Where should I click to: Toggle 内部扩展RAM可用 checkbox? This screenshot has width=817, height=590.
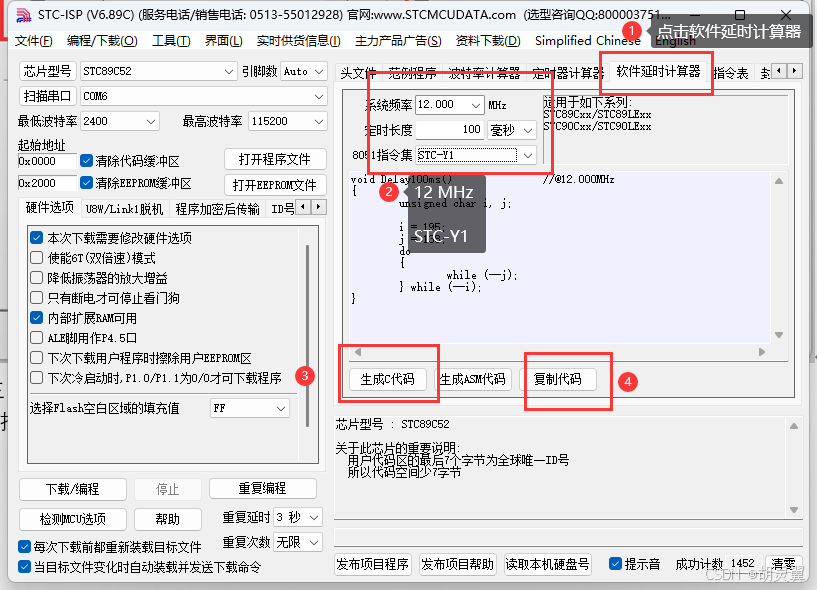pos(36,318)
